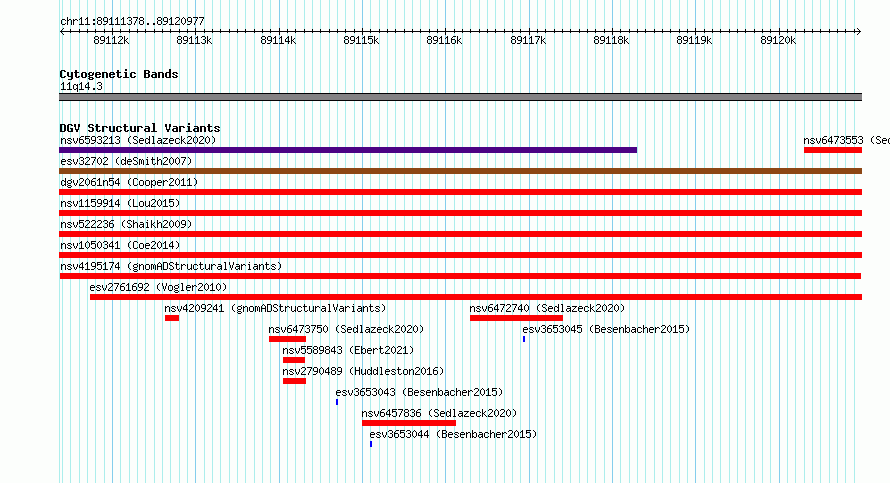This screenshot has height=483, width=890.
Task: Click the 89119k ruler label
Action: (694, 40)
